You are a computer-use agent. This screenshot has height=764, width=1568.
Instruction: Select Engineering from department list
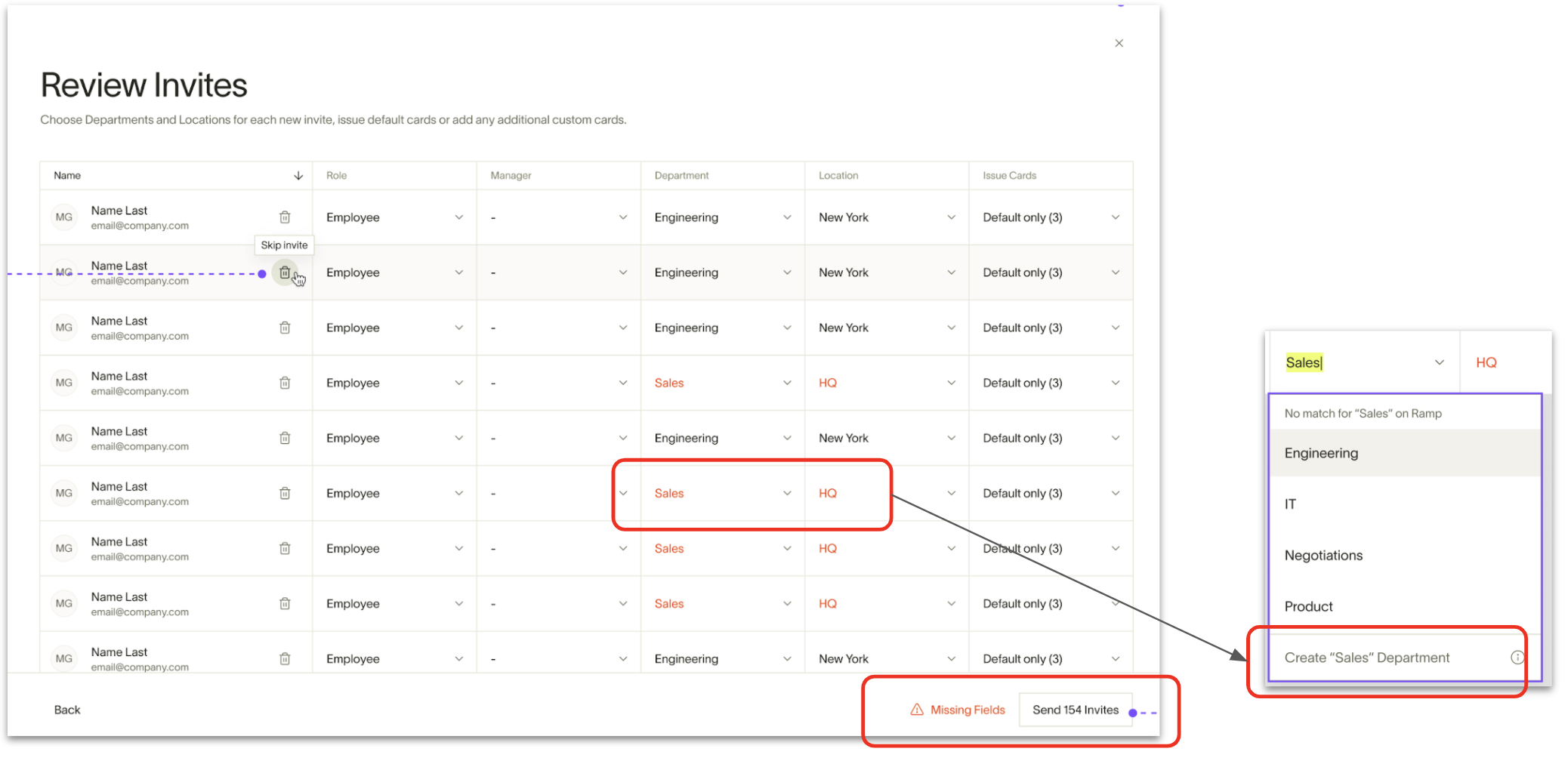pyautogui.click(x=1405, y=453)
